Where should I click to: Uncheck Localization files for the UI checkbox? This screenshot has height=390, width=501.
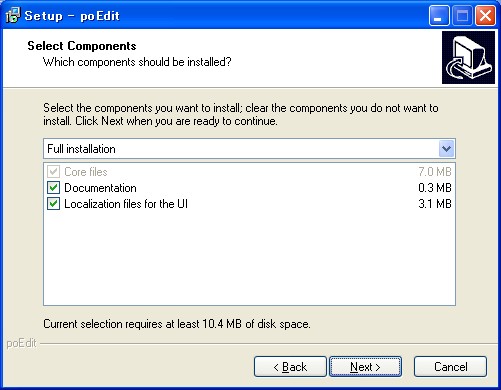coord(53,204)
